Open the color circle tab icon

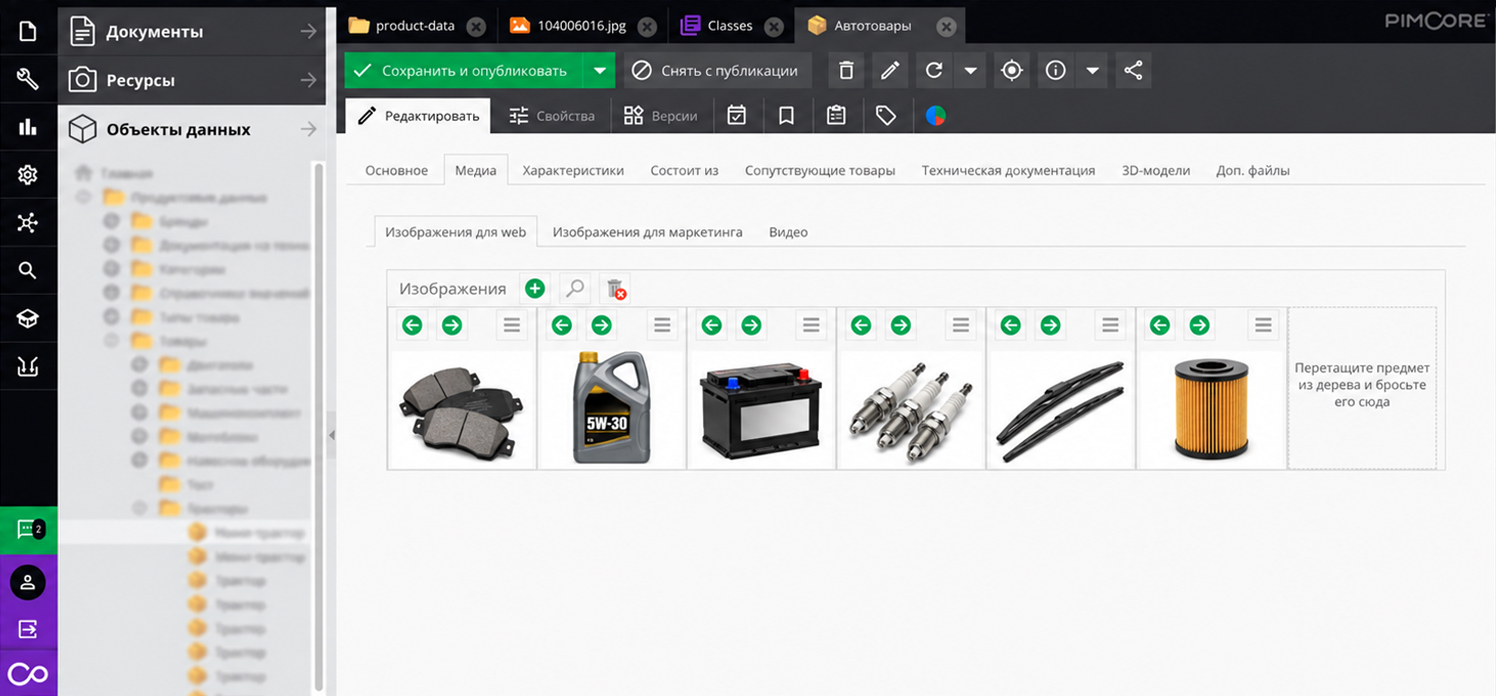coord(935,116)
